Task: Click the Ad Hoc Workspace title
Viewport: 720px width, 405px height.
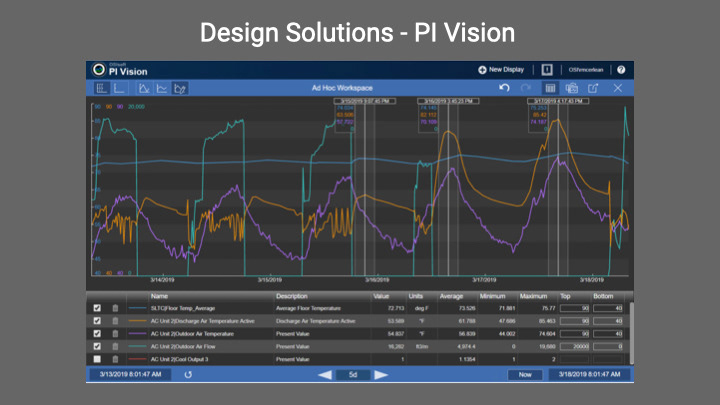Action: point(342,88)
